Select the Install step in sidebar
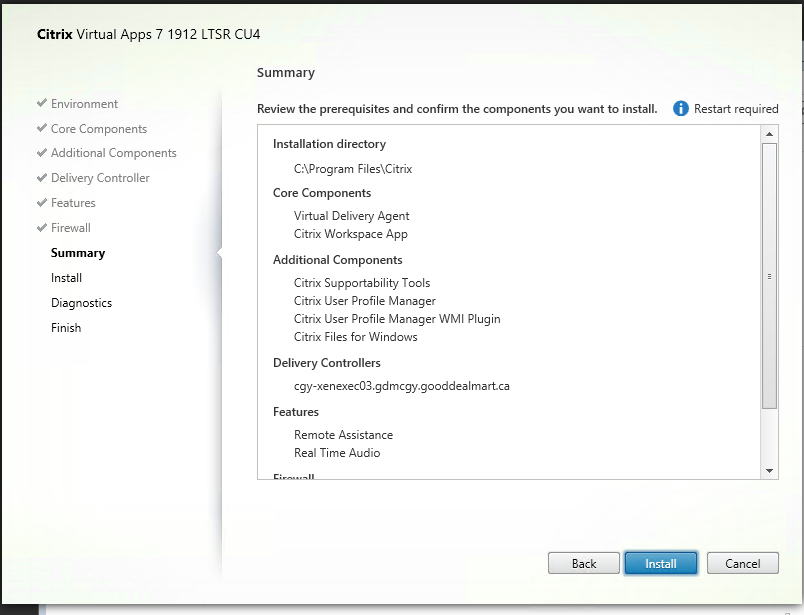Viewport: 804px width, 615px height. pyautogui.click(x=66, y=278)
